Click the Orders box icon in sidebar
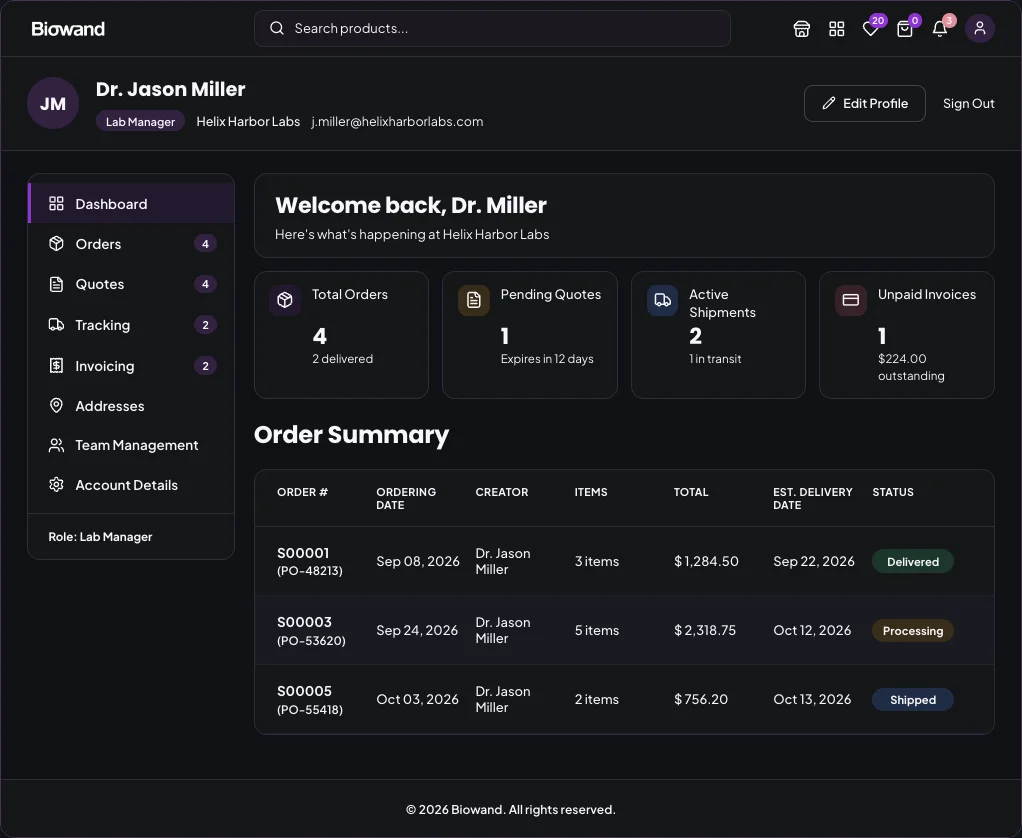Viewport: 1022px width, 838px height. 57,244
